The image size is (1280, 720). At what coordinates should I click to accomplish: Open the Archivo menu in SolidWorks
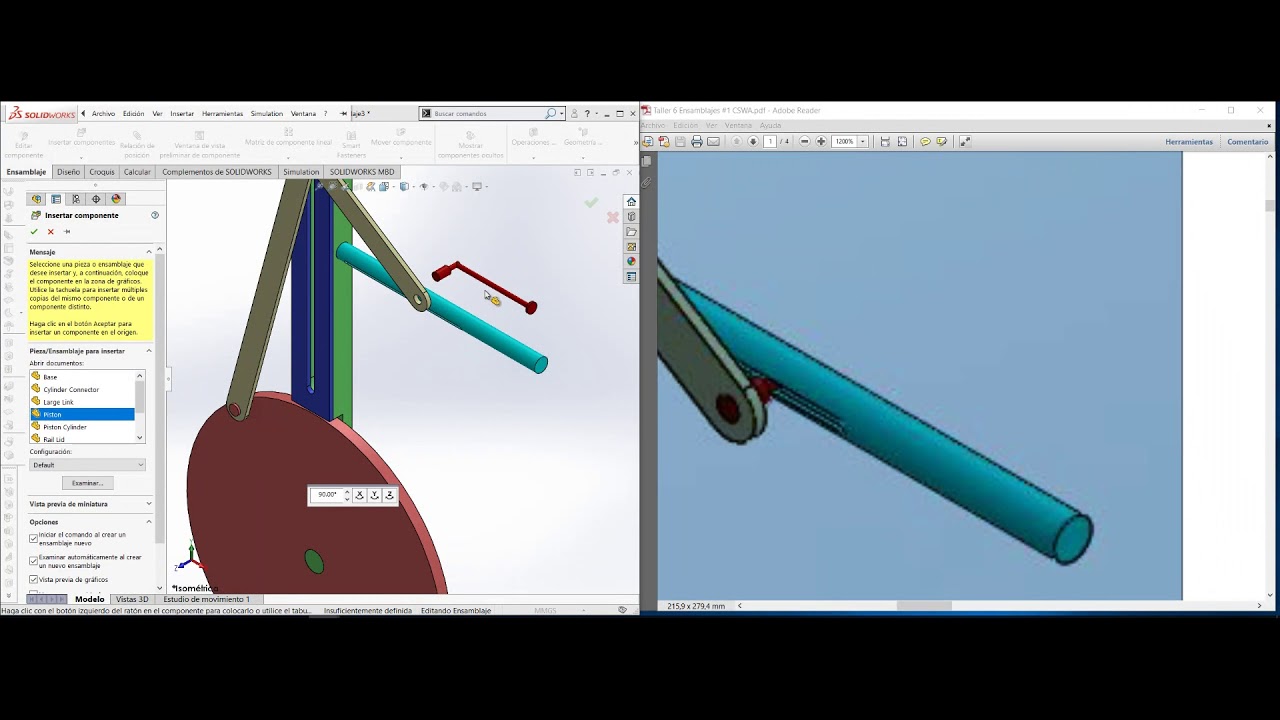point(103,114)
